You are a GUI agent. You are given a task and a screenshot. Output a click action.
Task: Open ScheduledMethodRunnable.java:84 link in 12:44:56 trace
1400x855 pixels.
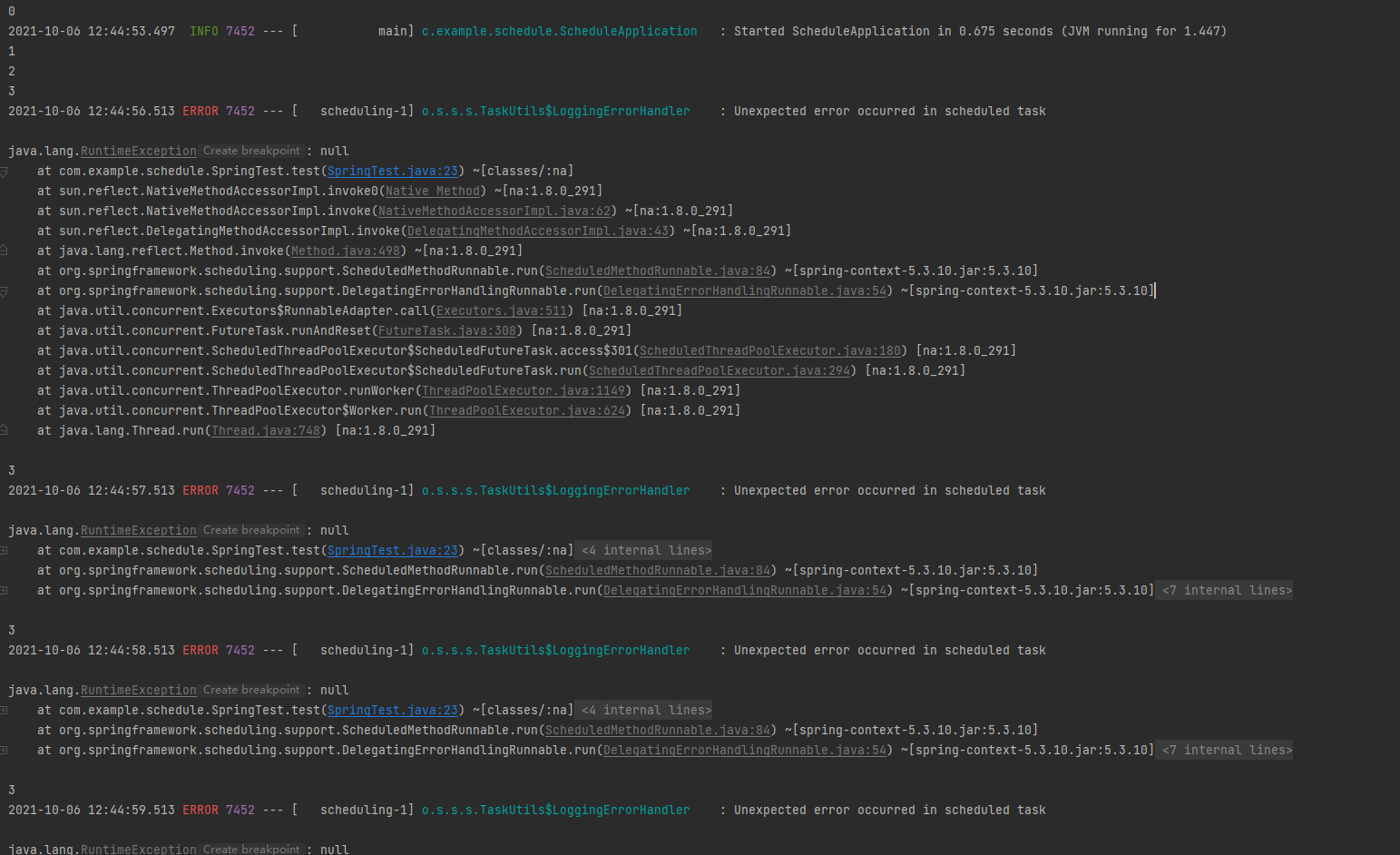[658, 270]
